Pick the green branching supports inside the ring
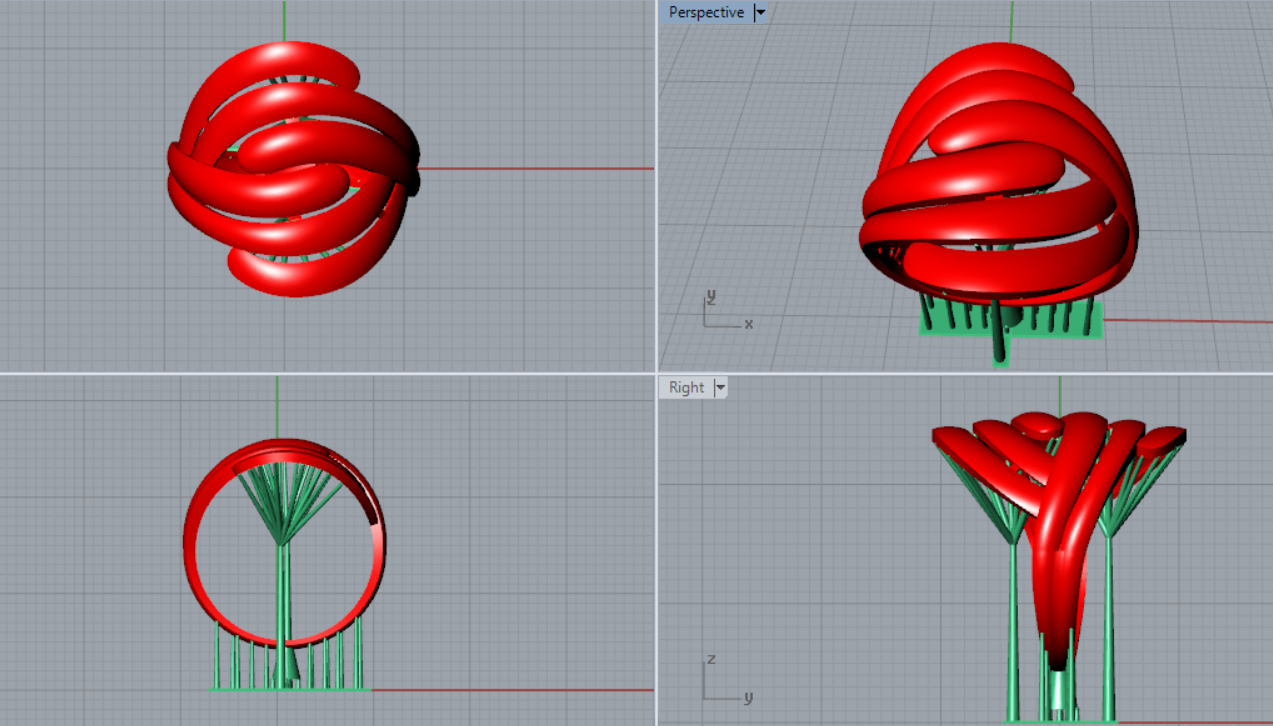Image resolution: width=1273 pixels, height=726 pixels. coord(285,500)
